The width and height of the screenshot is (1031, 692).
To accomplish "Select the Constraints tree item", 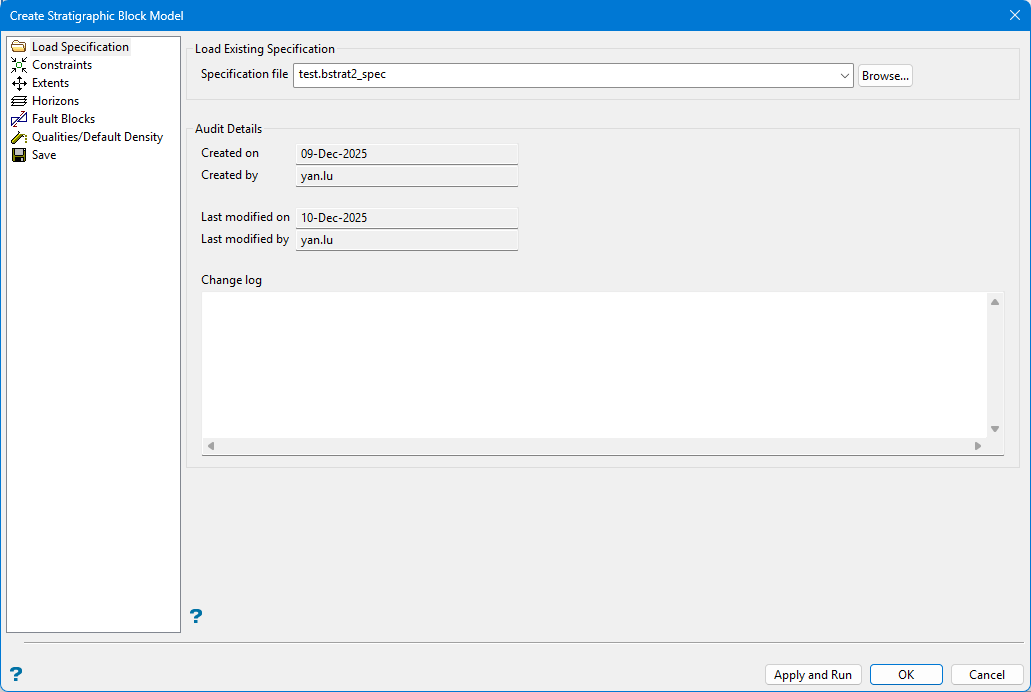I will click(61, 65).
